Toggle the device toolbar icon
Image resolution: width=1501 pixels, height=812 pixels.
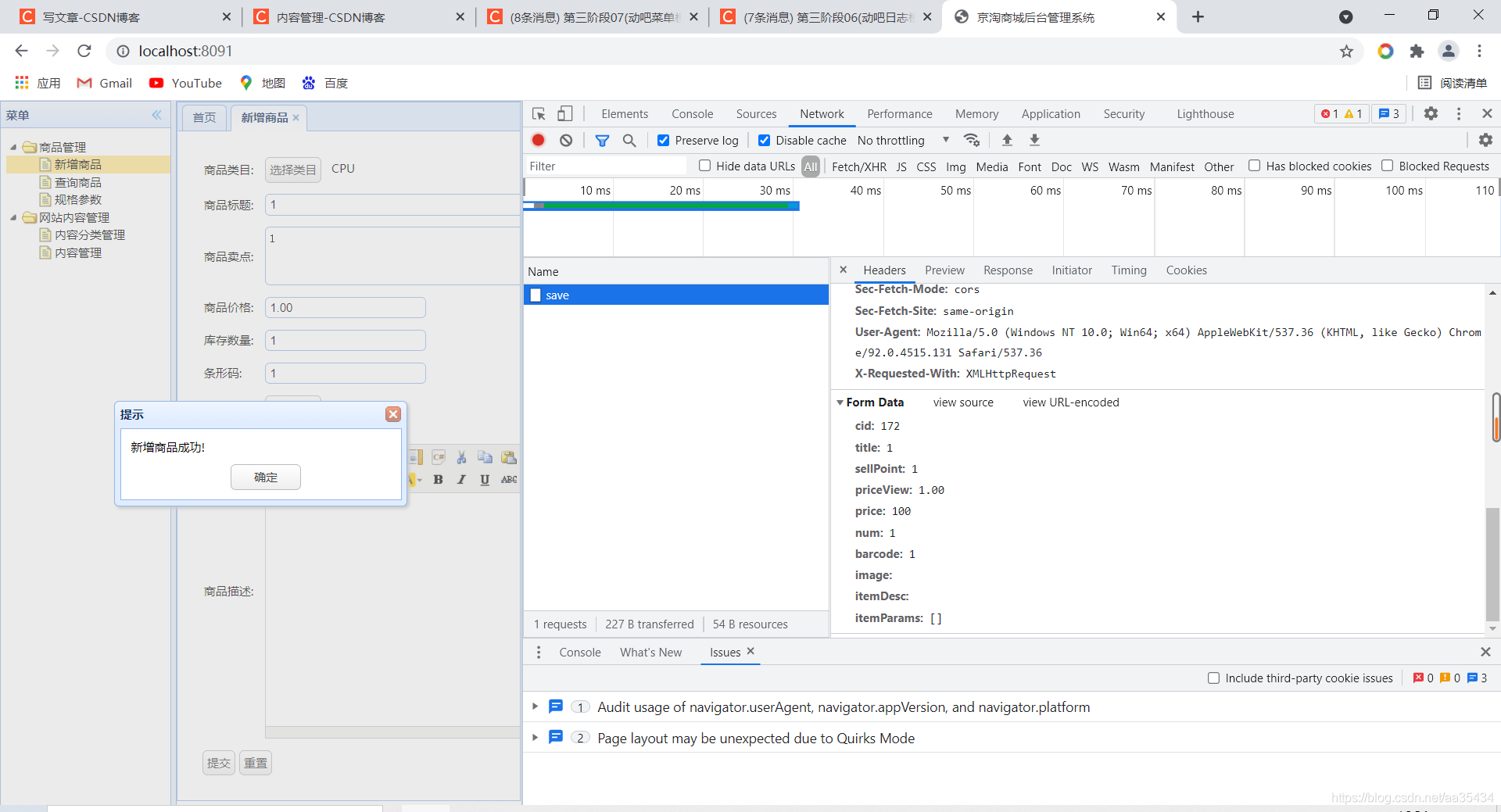click(x=565, y=114)
